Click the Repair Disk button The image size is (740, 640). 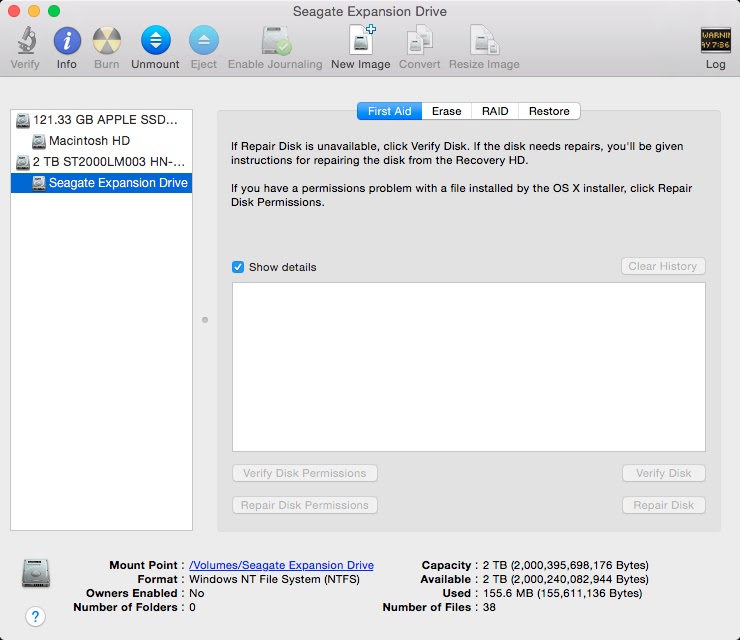coord(664,505)
